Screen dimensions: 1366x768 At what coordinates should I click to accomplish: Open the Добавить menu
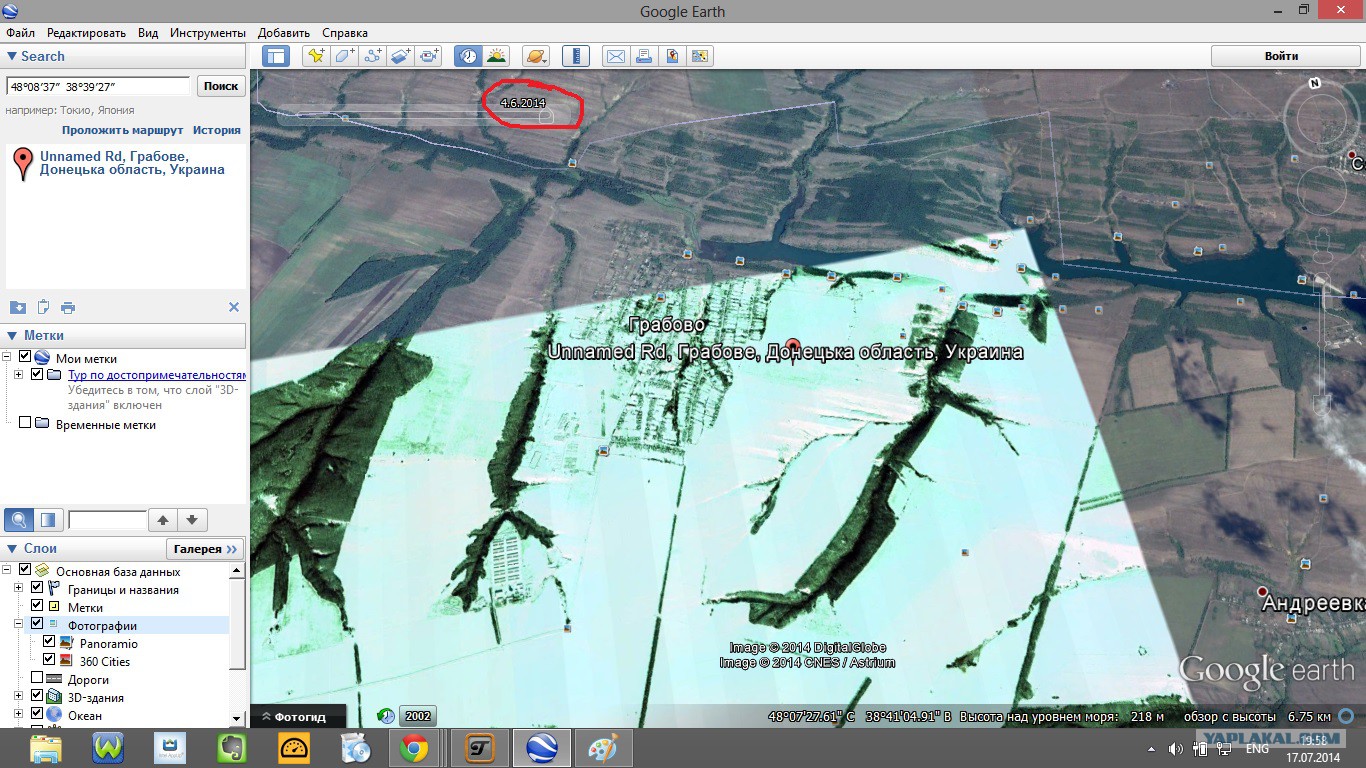coord(284,33)
